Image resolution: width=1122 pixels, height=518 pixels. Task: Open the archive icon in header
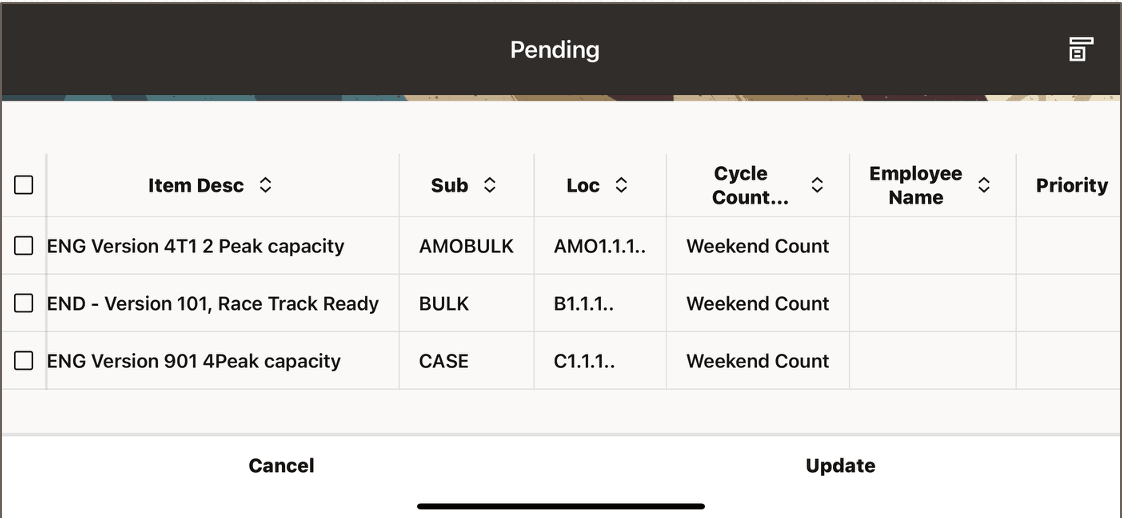(1080, 49)
